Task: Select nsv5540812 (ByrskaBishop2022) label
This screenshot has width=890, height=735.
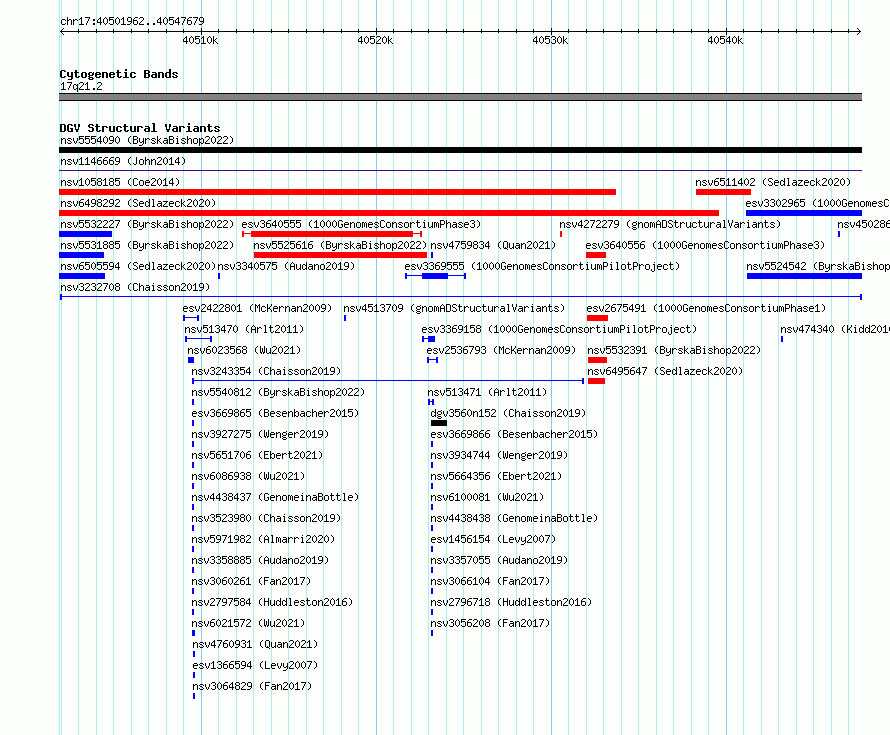Action: click(x=278, y=392)
